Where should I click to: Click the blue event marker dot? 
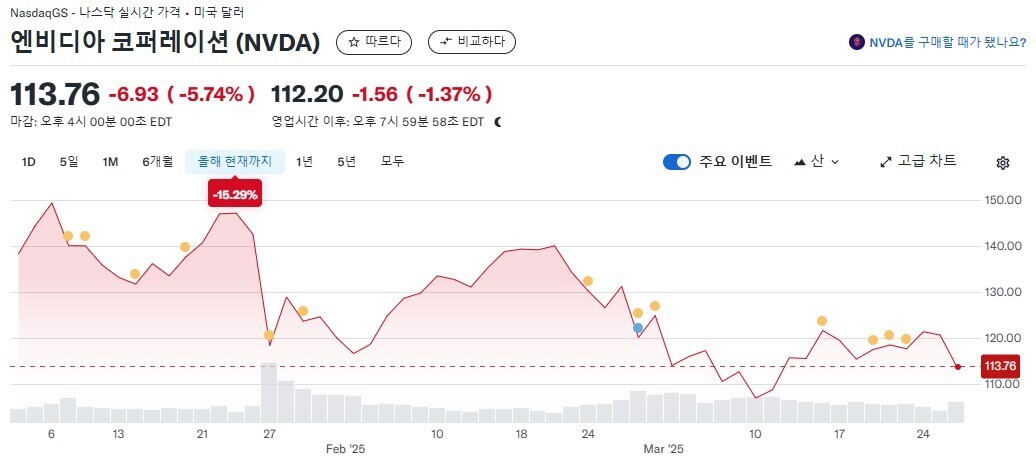[x=638, y=328]
